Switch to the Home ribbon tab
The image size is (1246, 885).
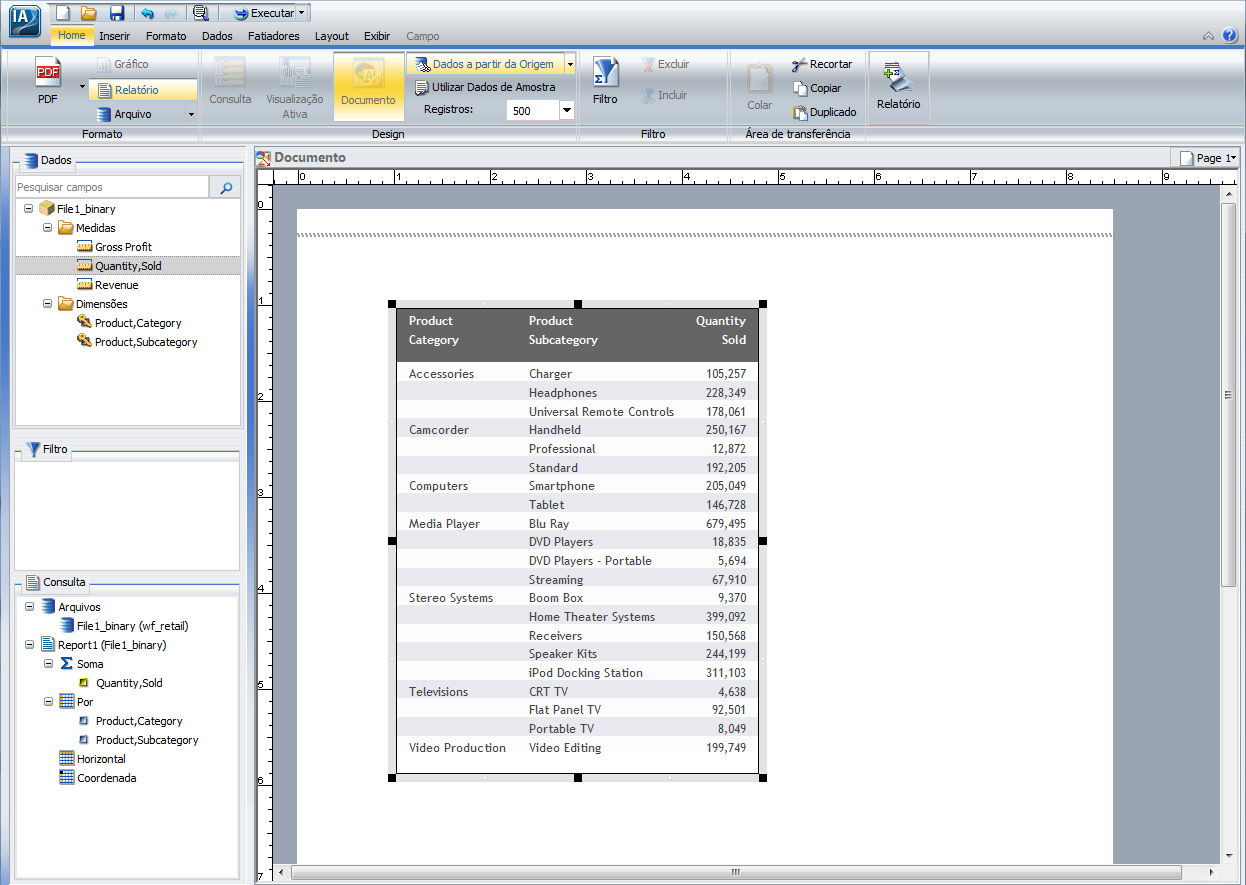point(72,36)
